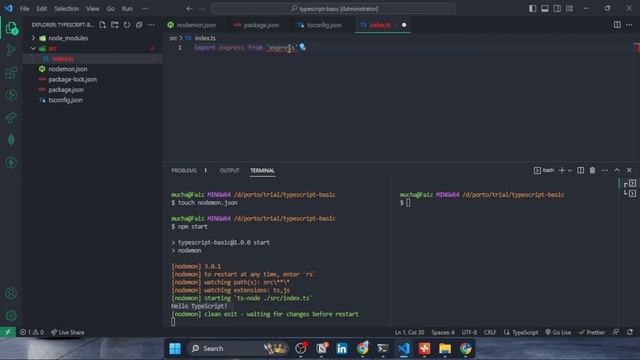Viewport: 640px width, 360px height.
Task: Open Accounts menu in activity bar
Action: (11, 293)
